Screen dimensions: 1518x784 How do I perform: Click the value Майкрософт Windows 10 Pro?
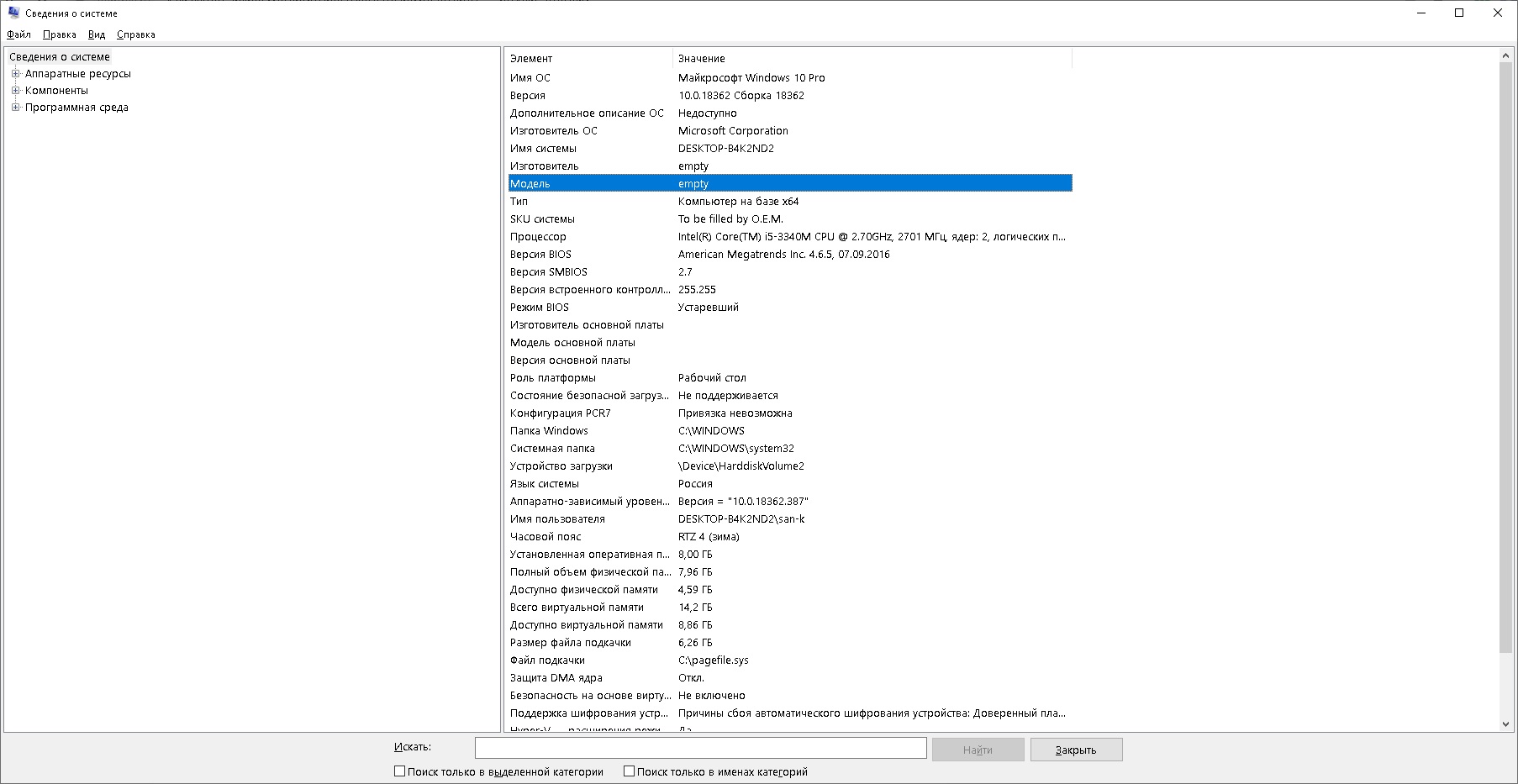751,77
